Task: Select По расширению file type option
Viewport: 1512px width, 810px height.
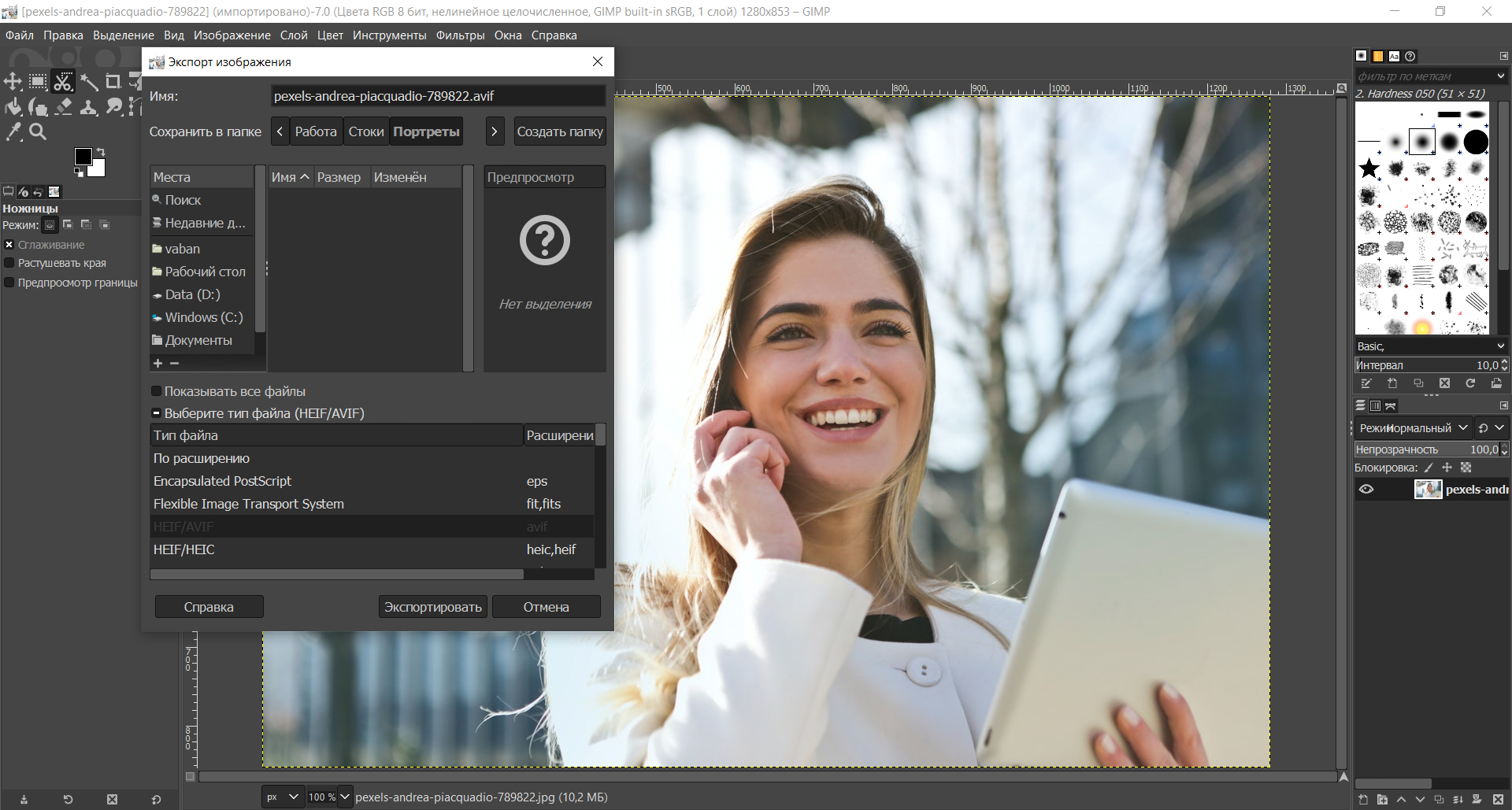Action: (372, 458)
